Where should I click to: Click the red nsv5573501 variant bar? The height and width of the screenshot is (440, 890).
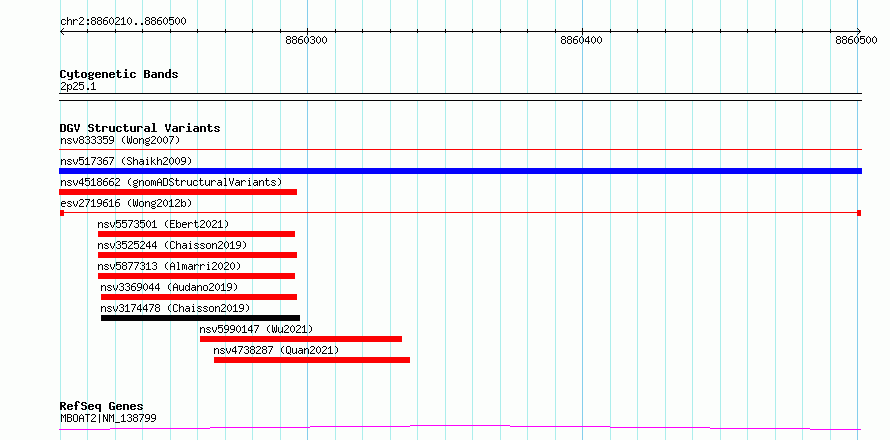pyautogui.click(x=196, y=234)
